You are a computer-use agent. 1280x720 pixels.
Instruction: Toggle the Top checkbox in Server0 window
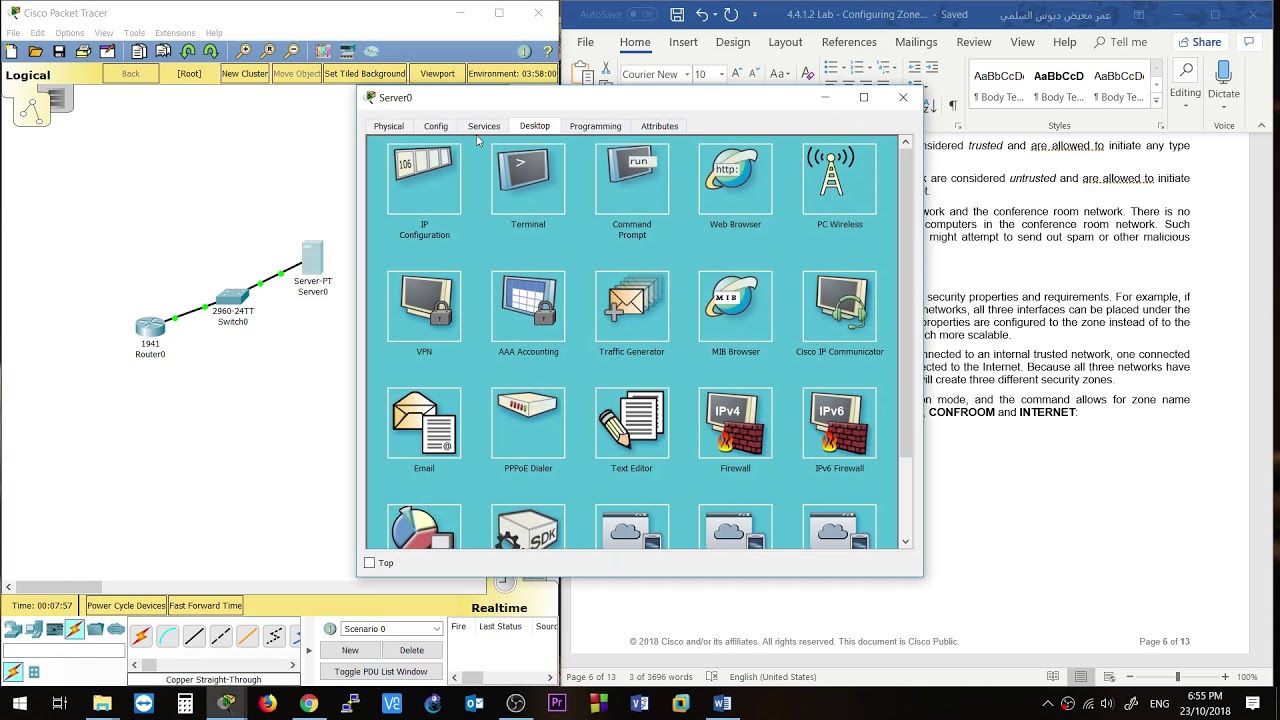[370, 563]
